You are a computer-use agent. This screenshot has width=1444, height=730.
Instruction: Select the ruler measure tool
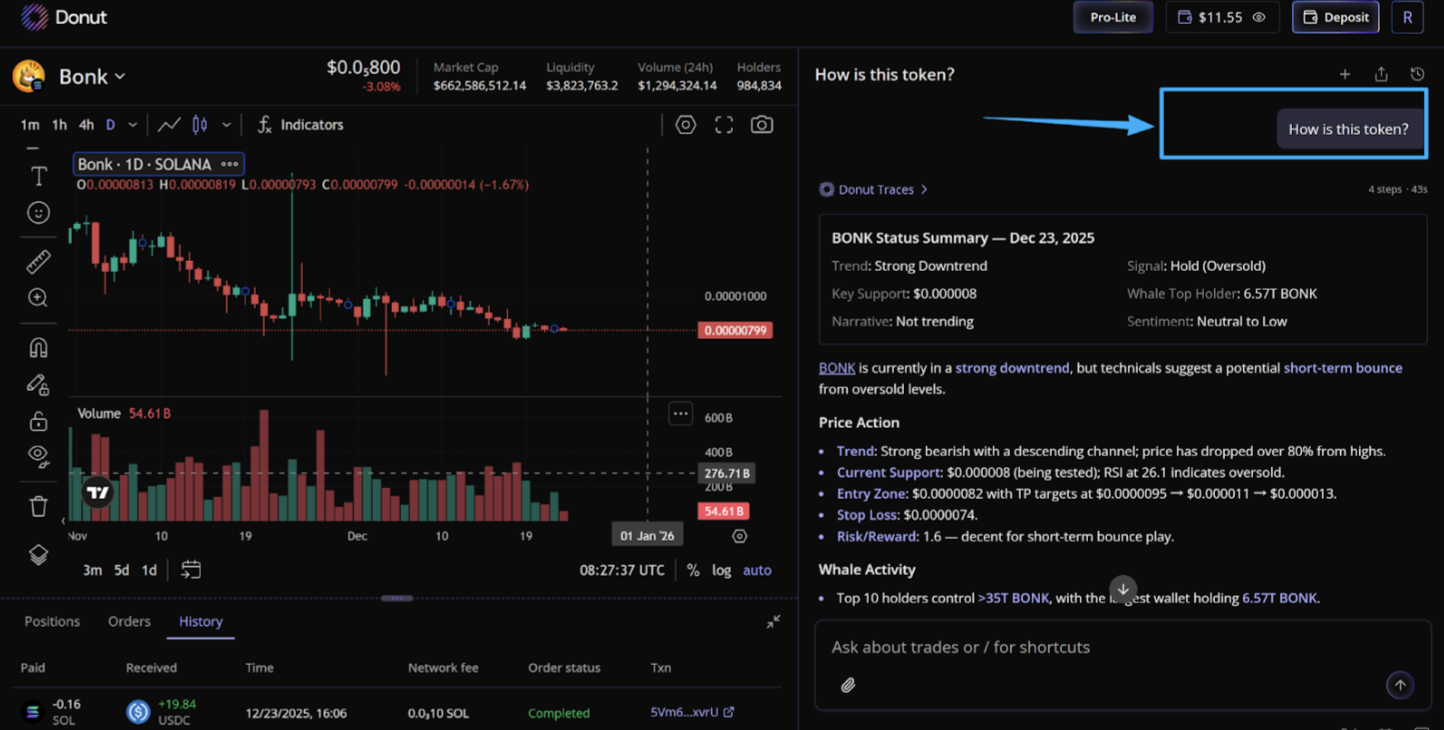point(38,262)
